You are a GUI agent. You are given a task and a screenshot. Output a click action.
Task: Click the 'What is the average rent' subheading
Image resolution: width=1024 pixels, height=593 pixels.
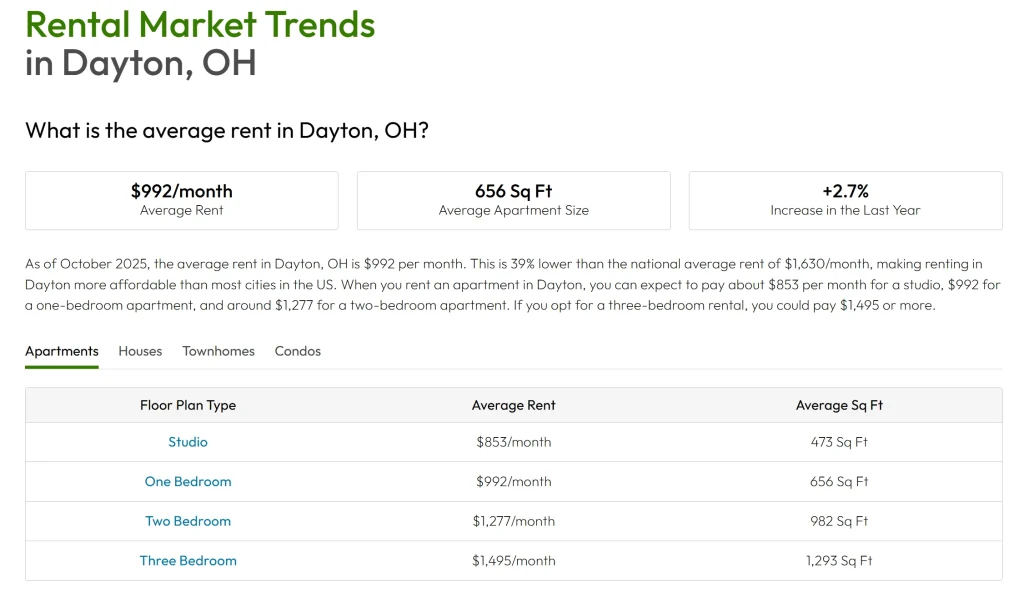coord(227,131)
